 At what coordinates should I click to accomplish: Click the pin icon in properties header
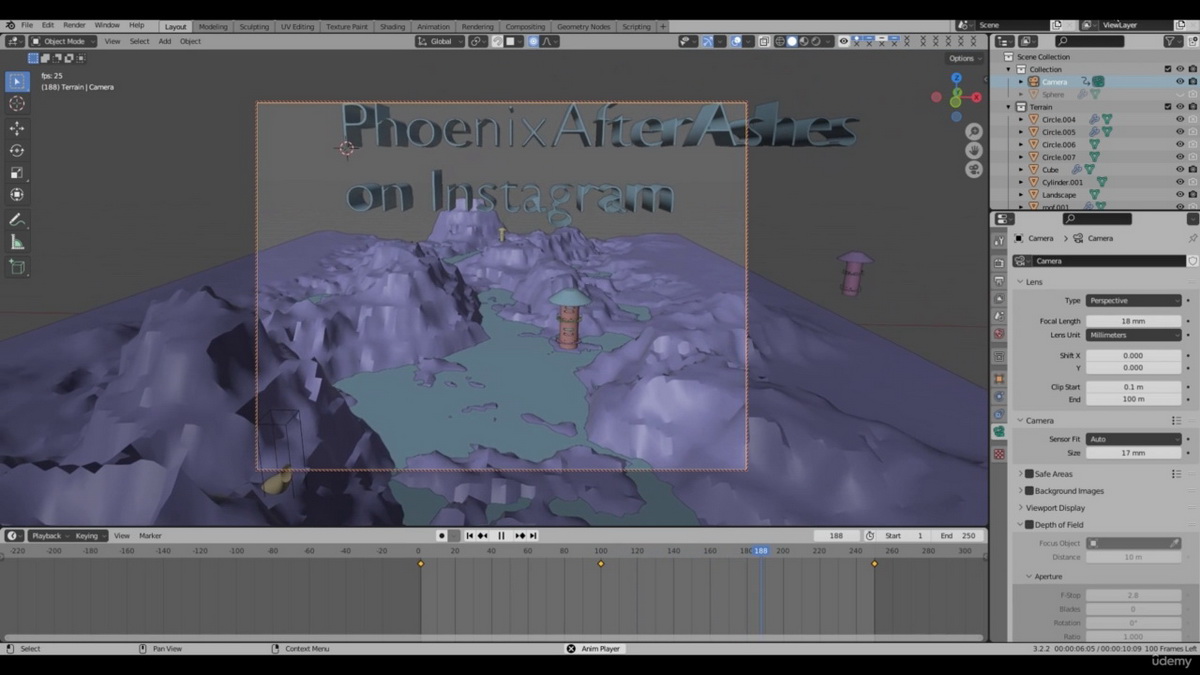[1192, 238]
